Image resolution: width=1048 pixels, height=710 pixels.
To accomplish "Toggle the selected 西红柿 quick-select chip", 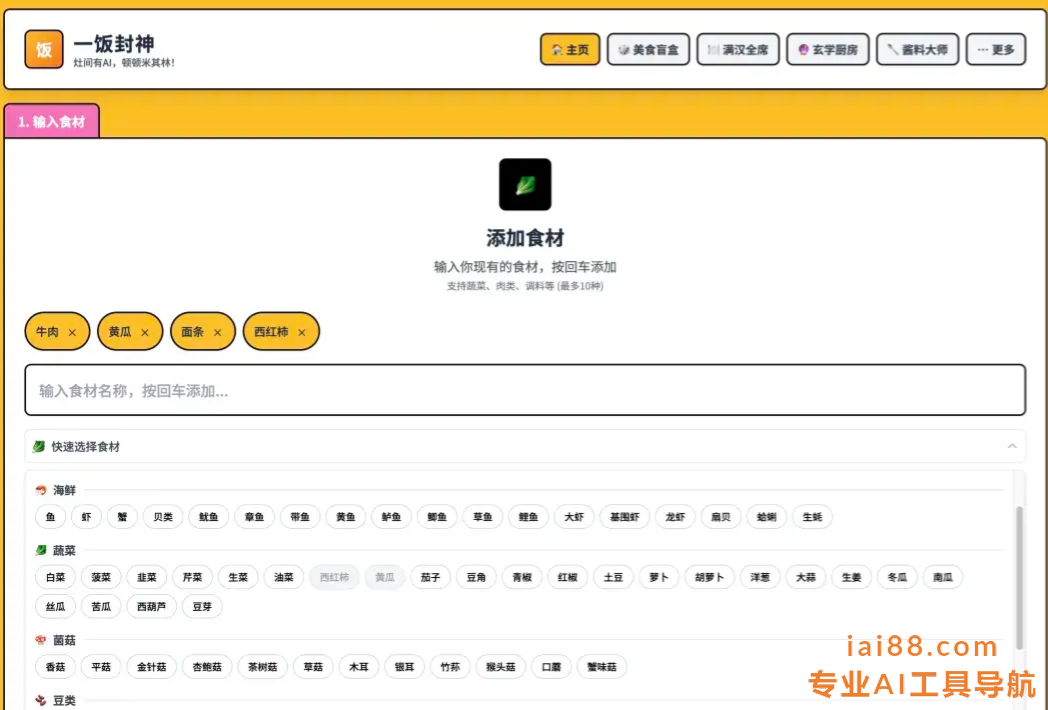I will click(x=334, y=577).
